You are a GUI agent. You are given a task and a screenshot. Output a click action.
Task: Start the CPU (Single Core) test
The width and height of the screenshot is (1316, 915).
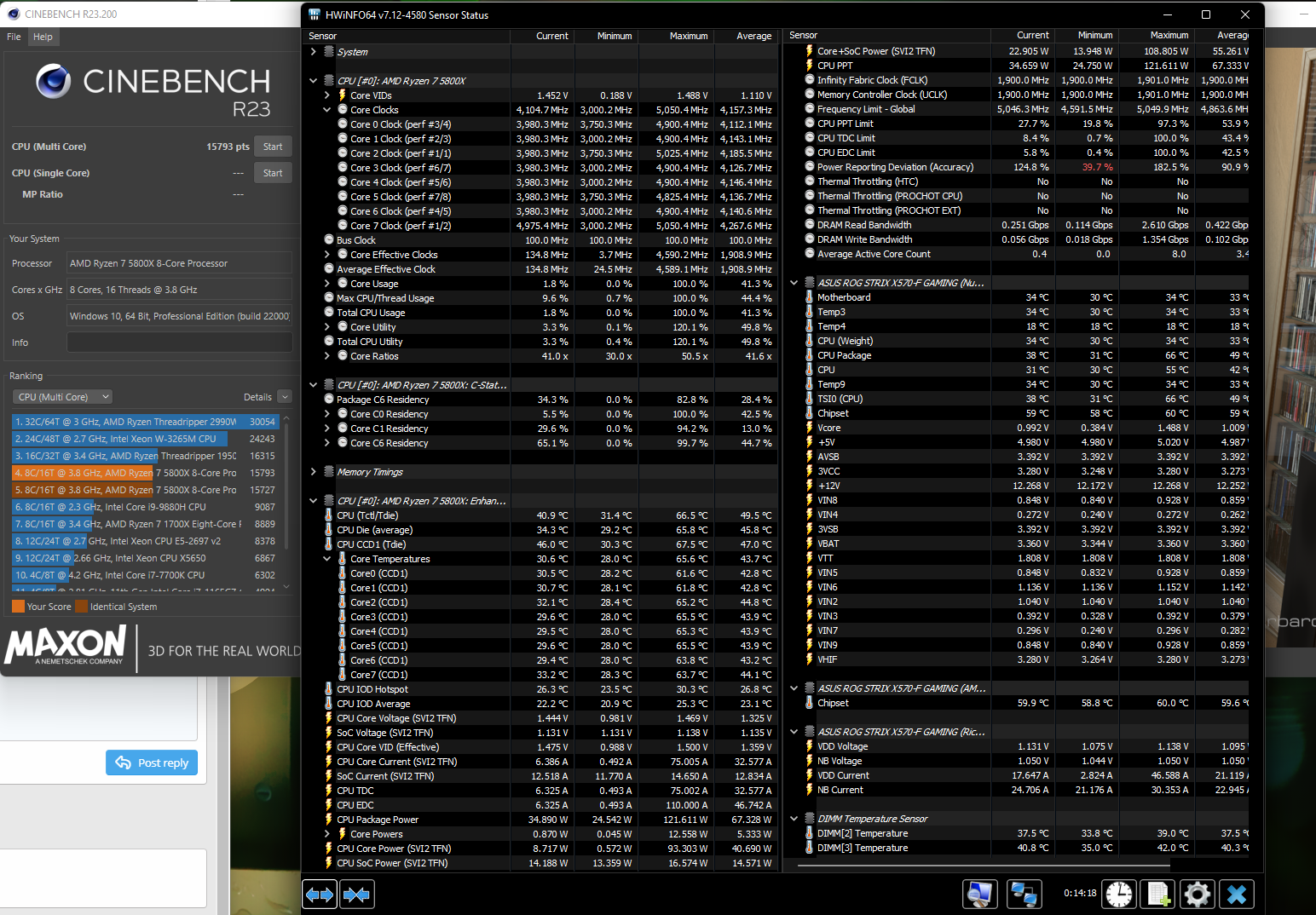tap(273, 173)
